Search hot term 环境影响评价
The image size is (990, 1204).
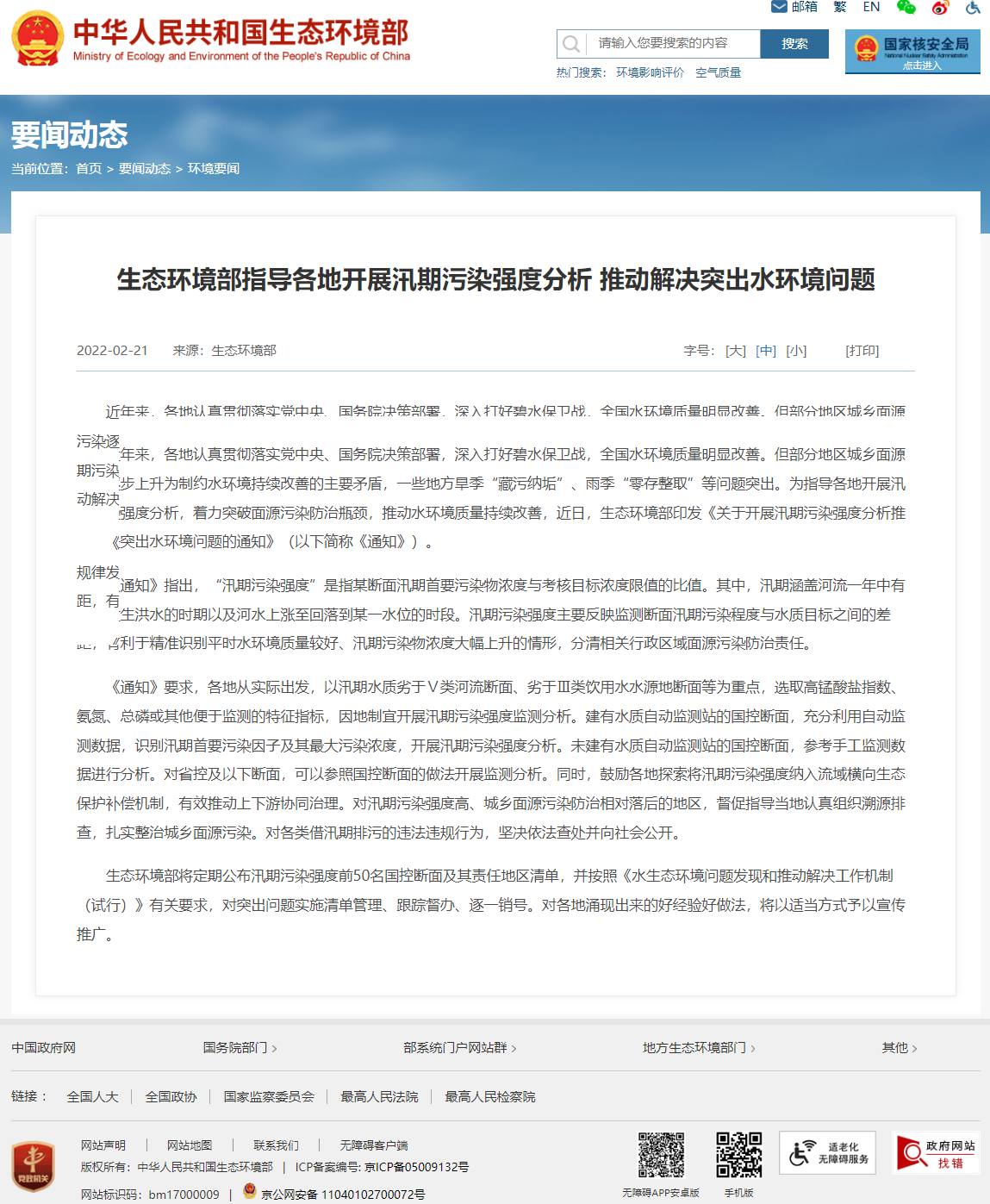(x=650, y=72)
